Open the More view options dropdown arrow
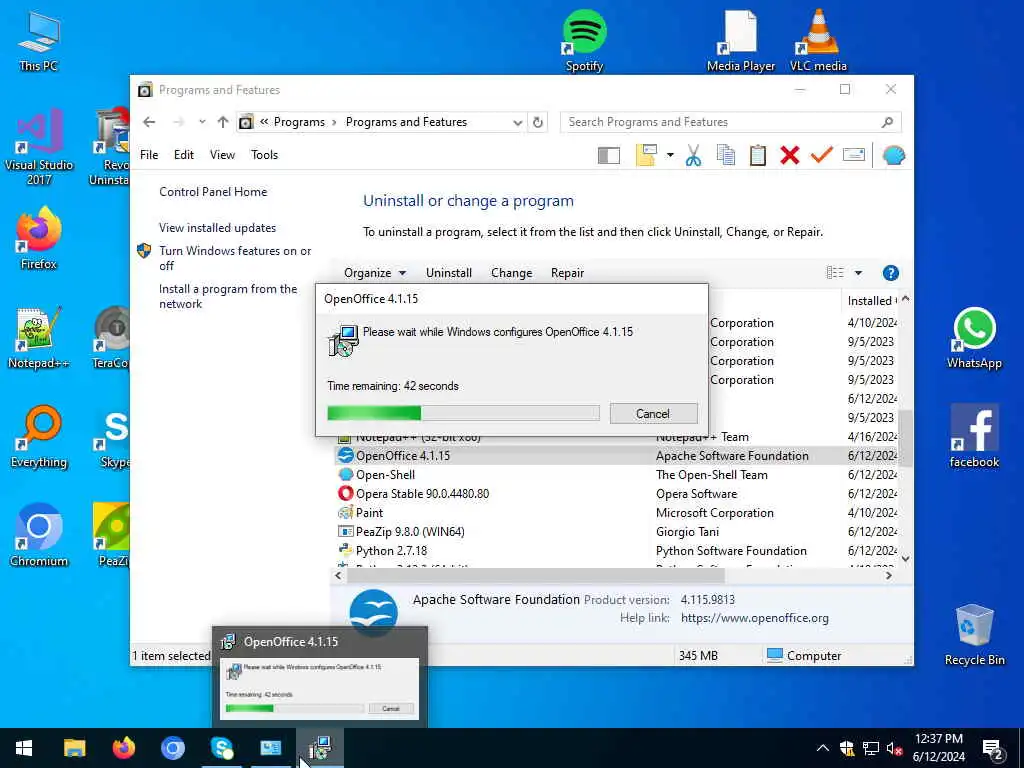The image size is (1024, 768). coord(858,273)
